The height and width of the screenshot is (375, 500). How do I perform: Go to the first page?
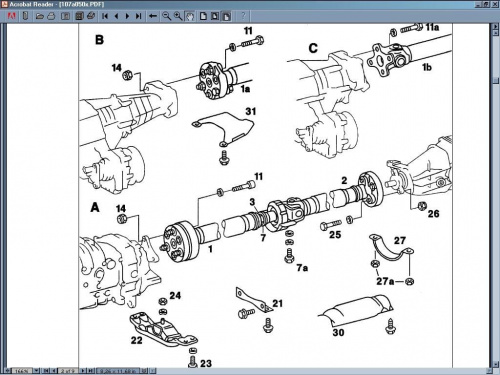pos(105,16)
